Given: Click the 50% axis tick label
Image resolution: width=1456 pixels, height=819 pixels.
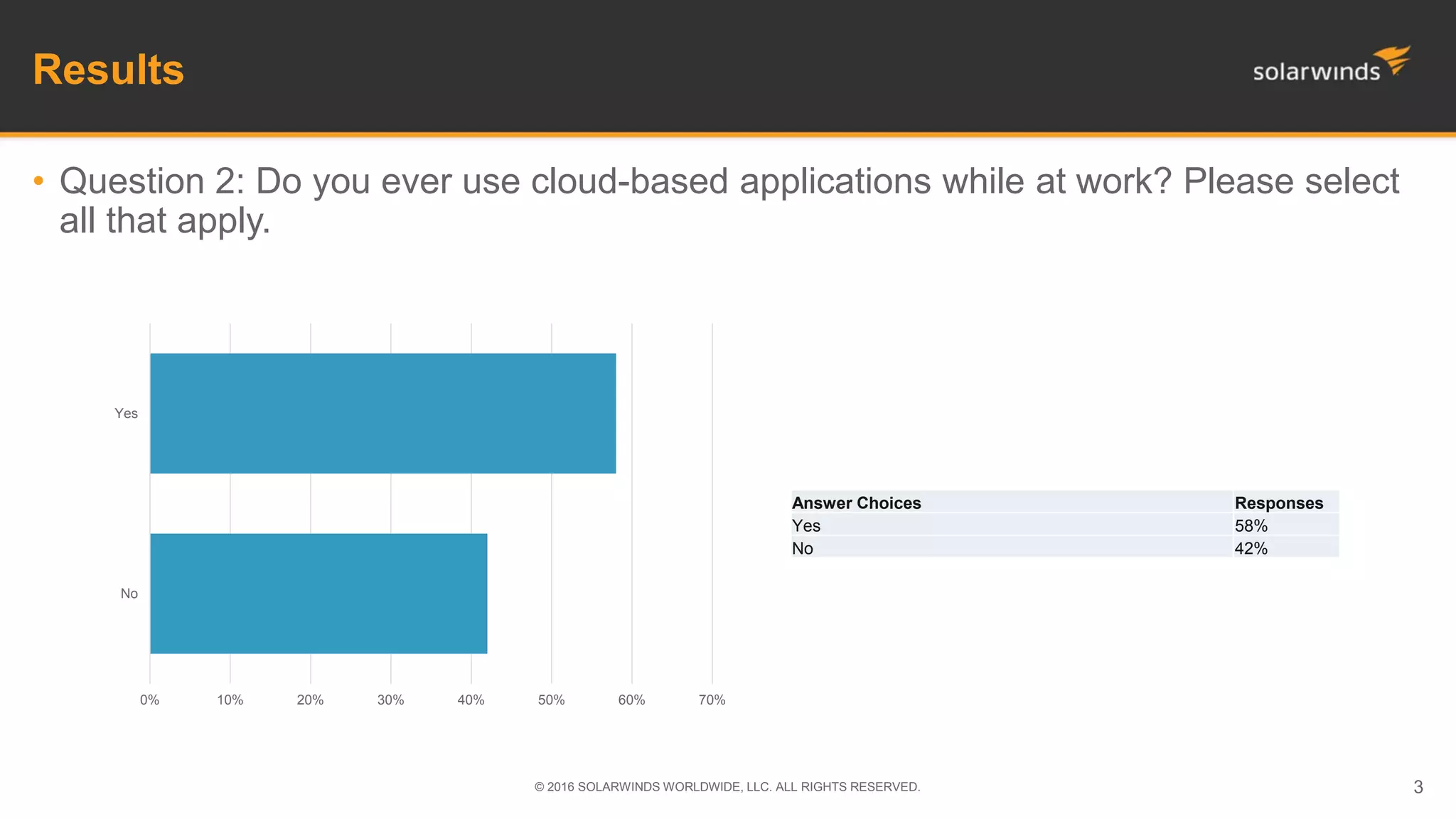Looking at the screenshot, I should pyautogui.click(x=551, y=700).
